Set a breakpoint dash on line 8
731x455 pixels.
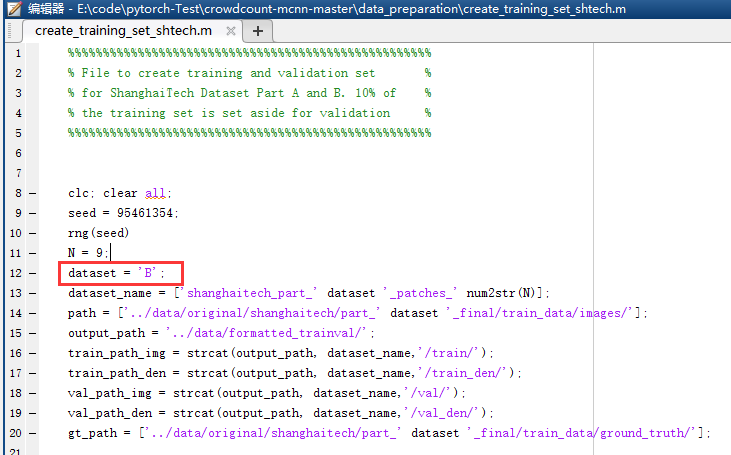click(33, 193)
